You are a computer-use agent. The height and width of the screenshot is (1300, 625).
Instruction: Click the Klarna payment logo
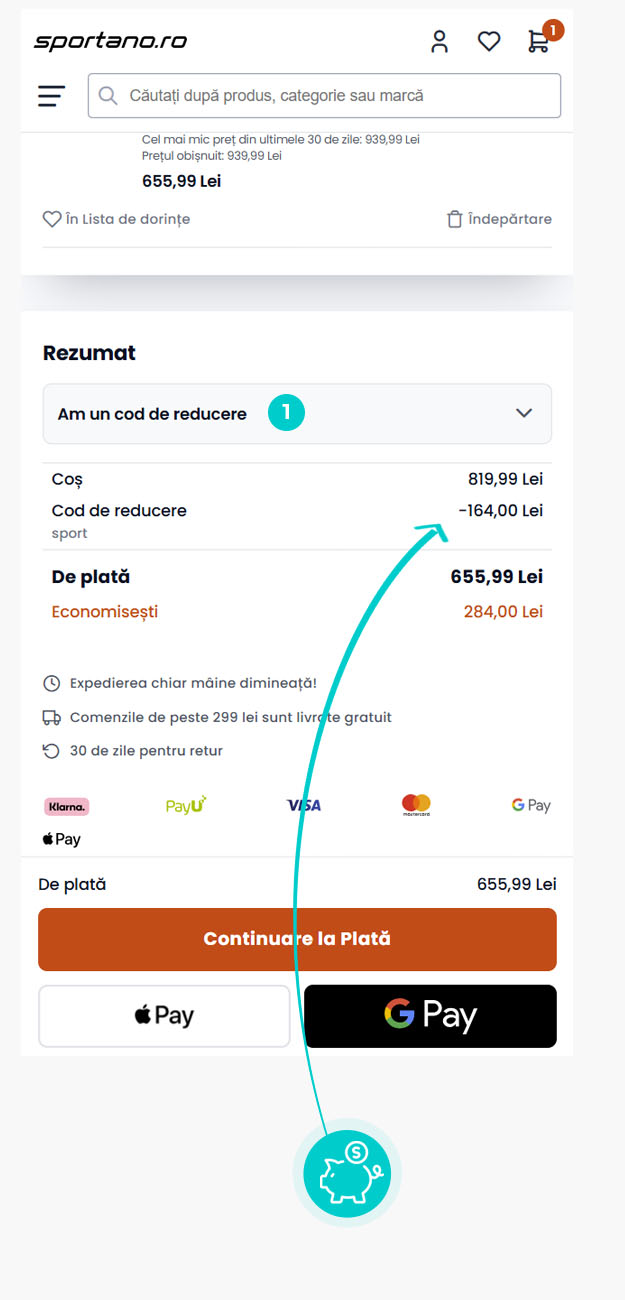(67, 806)
